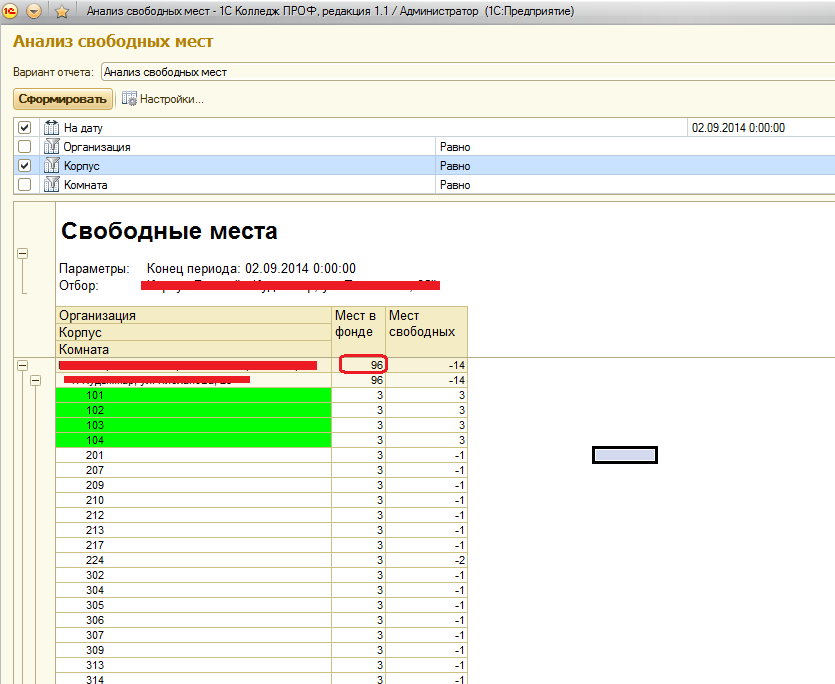The width and height of the screenshot is (835, 684).
Task: Click the calendar icon of На дату
Action: pyautogui.click(x=52, y=128)
